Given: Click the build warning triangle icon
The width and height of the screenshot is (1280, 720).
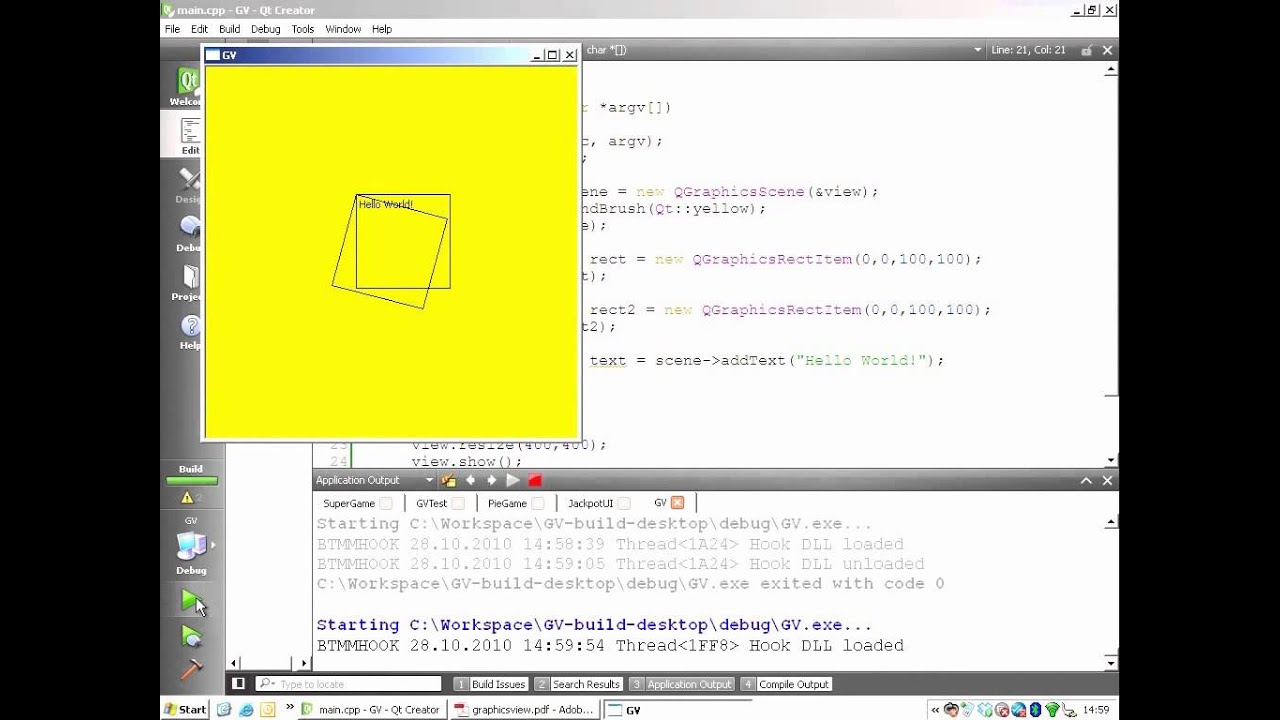Looking at the screenshot, I should pyautogui.click(x=186, y=497).
